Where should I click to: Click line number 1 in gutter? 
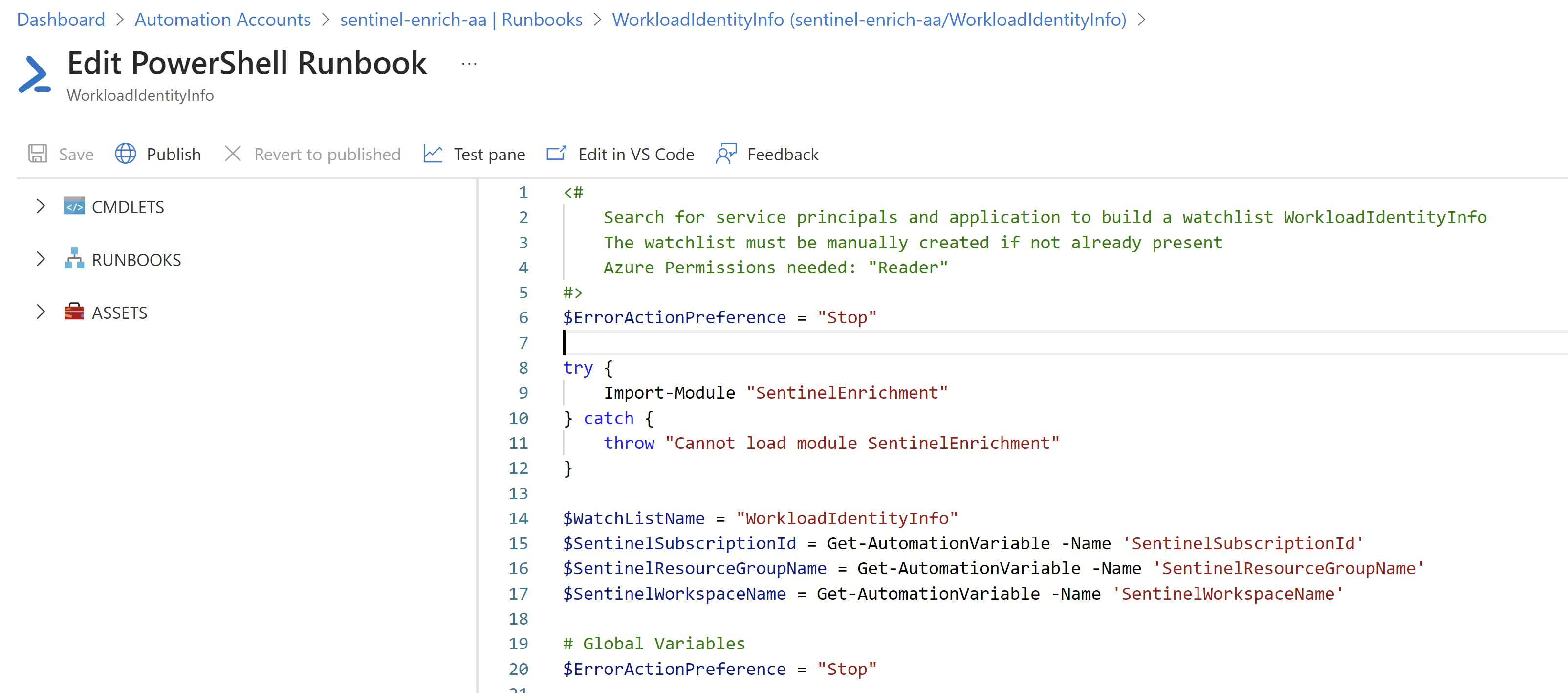click(x=523, y=192)
